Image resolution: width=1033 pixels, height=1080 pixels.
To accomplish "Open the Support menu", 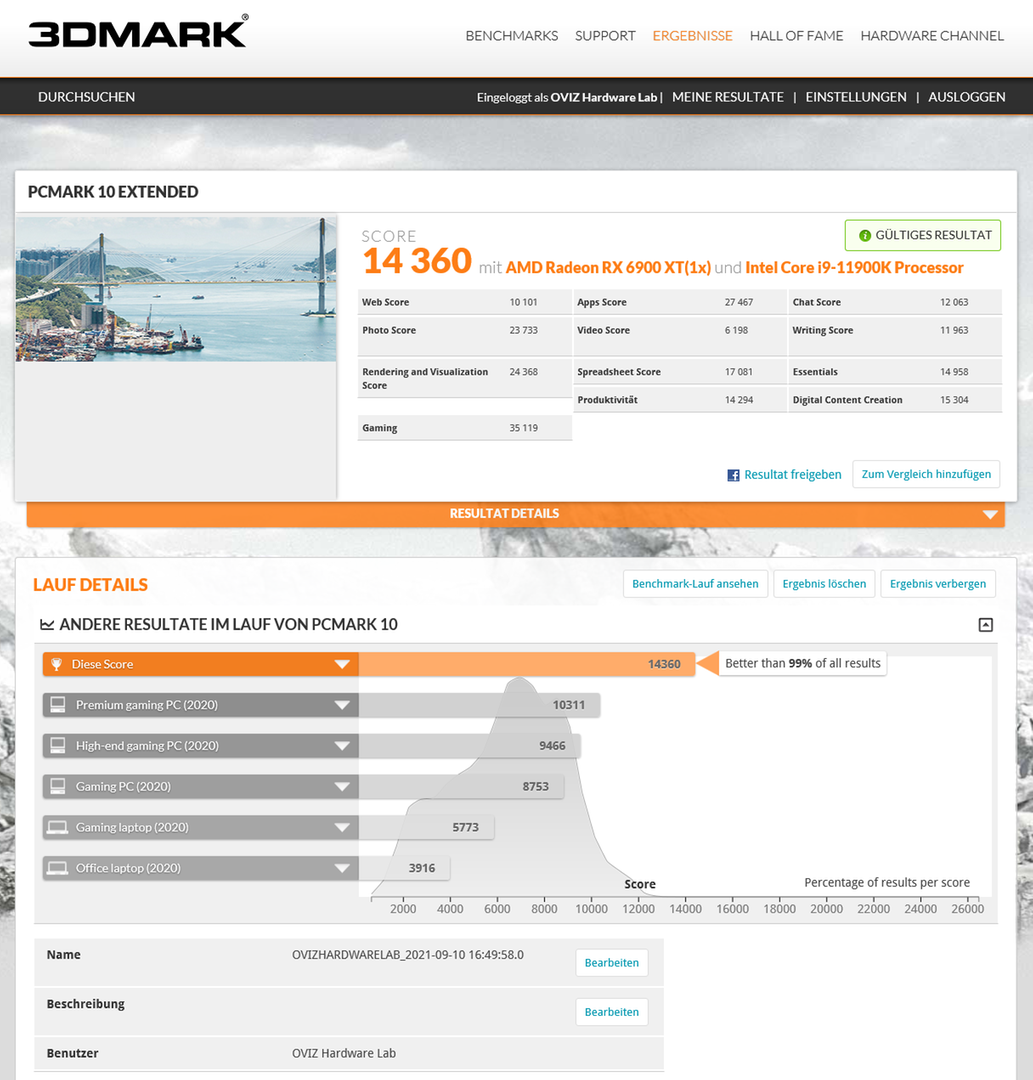I will [x=605, y=36].
